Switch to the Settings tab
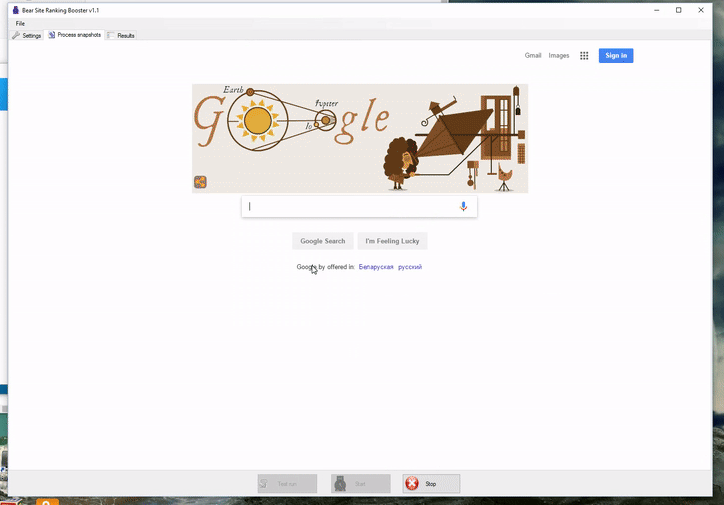 point(27,36)
